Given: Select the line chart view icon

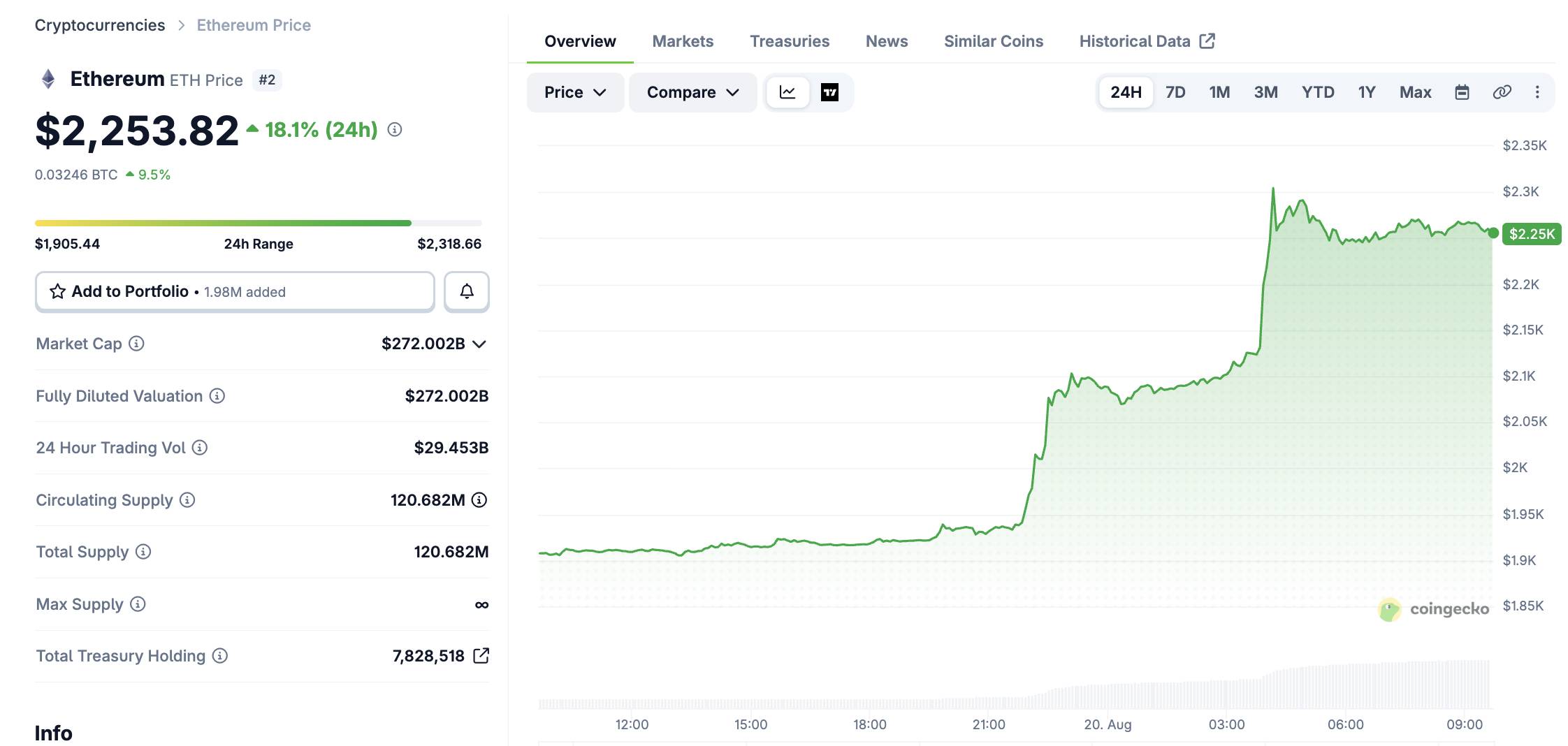Looking at the screenshot, I should (x=787, y=92).
